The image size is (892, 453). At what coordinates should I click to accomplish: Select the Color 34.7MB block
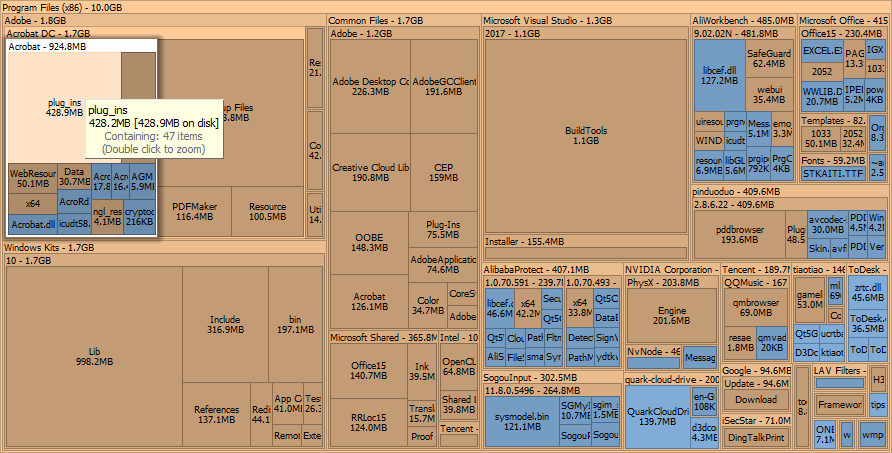428,306
